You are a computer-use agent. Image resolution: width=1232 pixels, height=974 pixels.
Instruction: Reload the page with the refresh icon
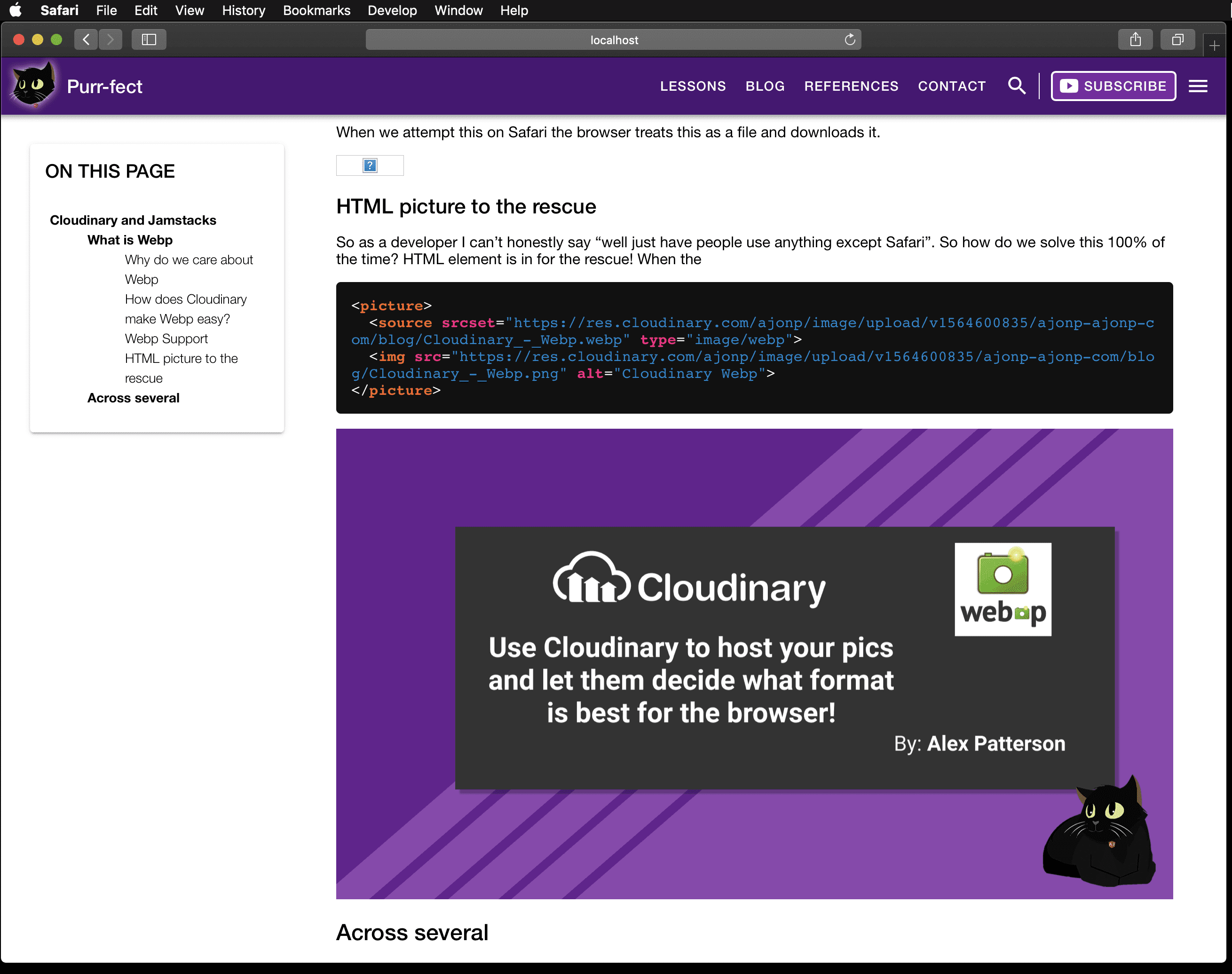coord(850,39)
